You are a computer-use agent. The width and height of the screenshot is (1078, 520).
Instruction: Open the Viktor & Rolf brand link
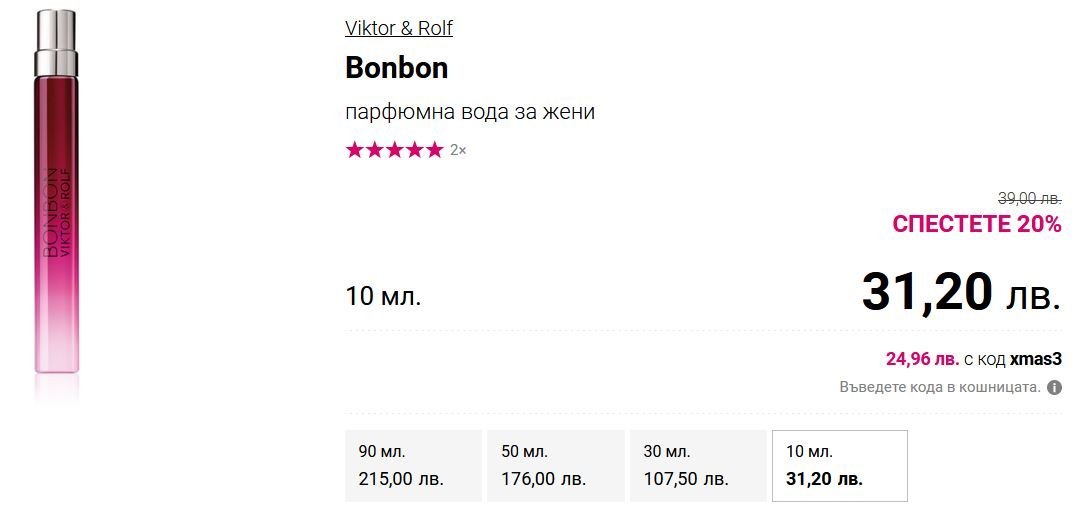399,28
